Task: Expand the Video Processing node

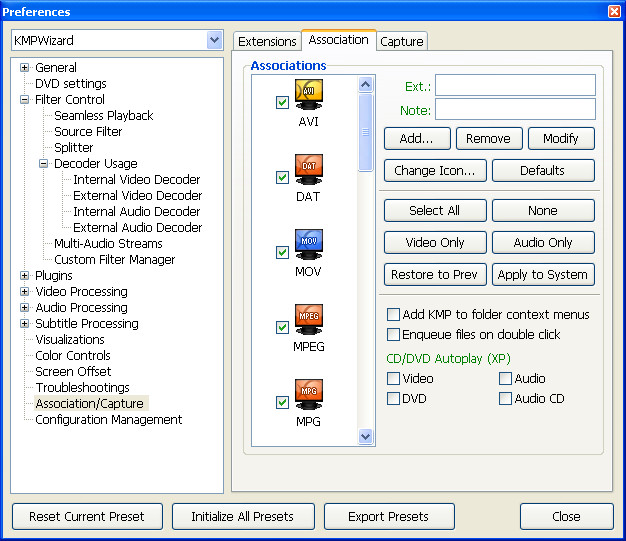Action: click(24, 291)
